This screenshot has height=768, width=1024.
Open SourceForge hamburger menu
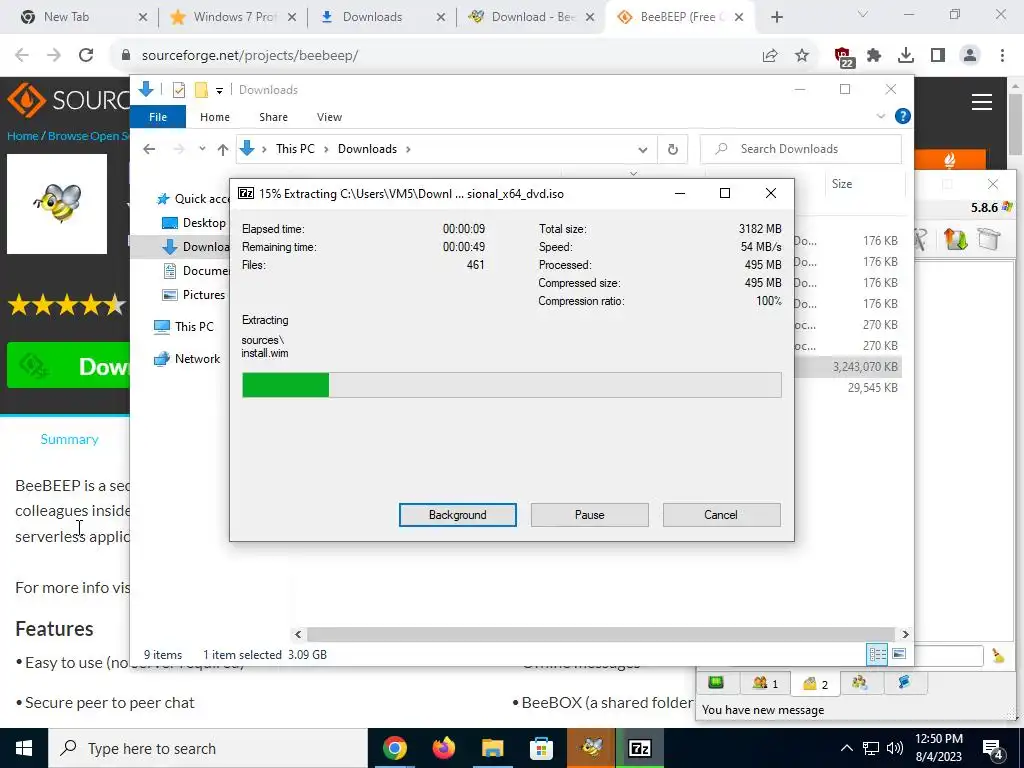982,102
